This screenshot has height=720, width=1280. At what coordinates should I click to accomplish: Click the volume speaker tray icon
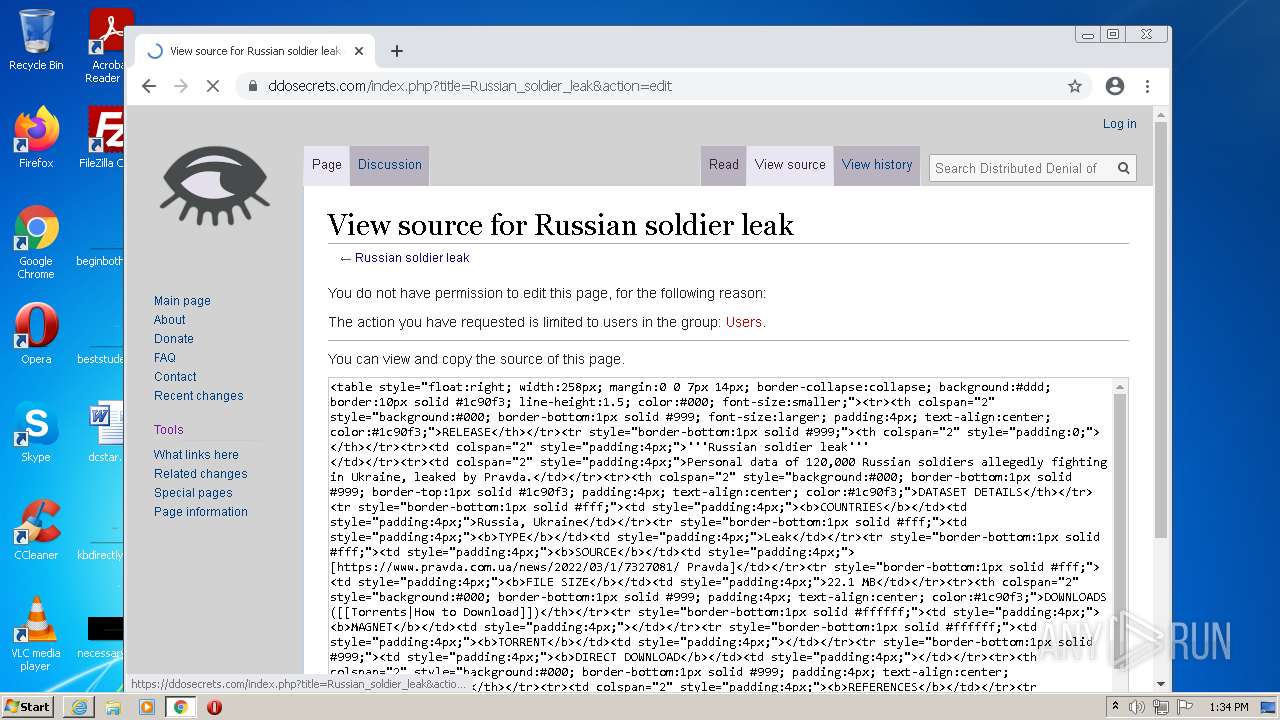click(x=1138, y=707)
